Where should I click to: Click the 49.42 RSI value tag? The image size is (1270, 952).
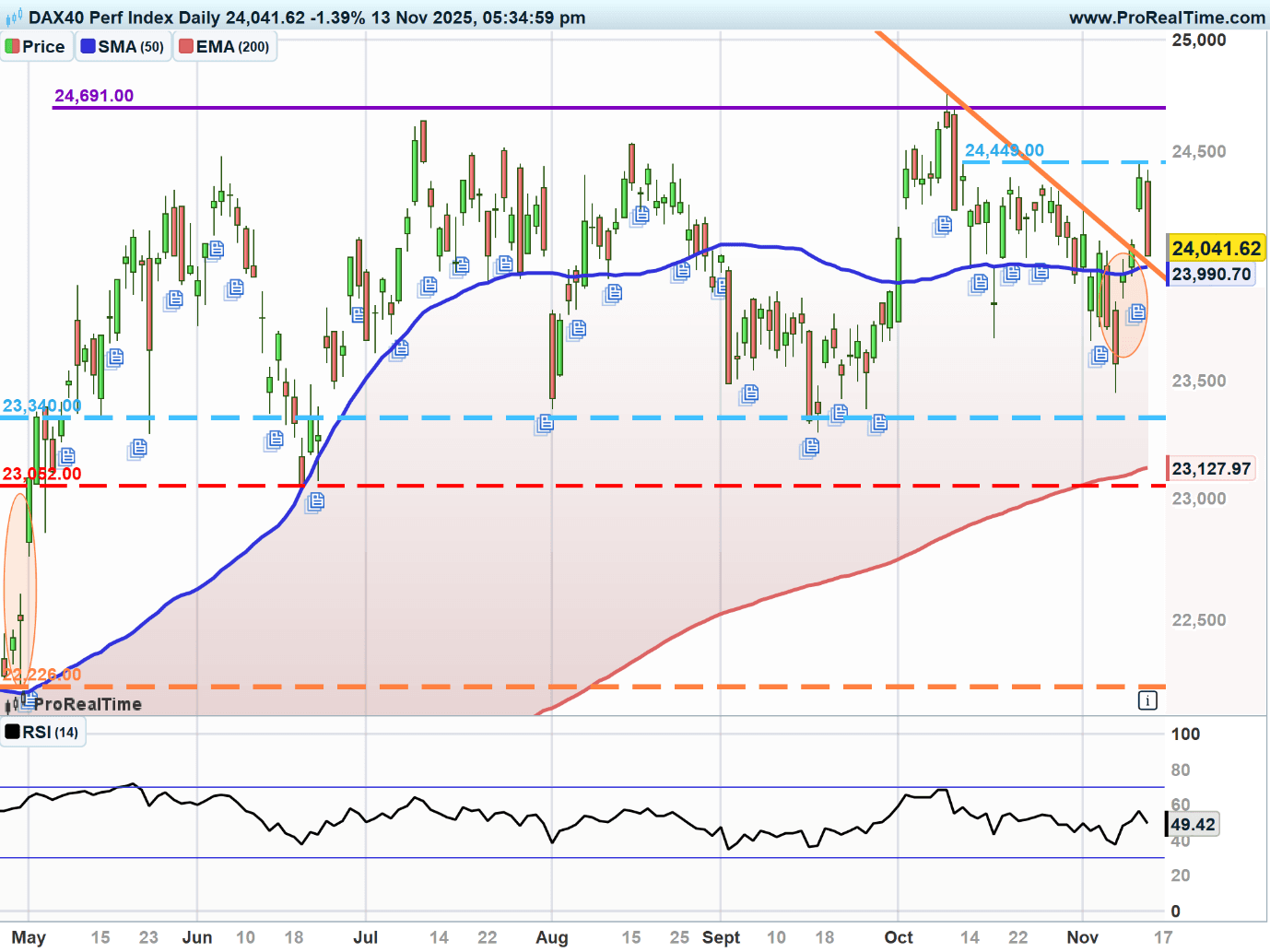pyautogui.click(x=1193, y=824)
